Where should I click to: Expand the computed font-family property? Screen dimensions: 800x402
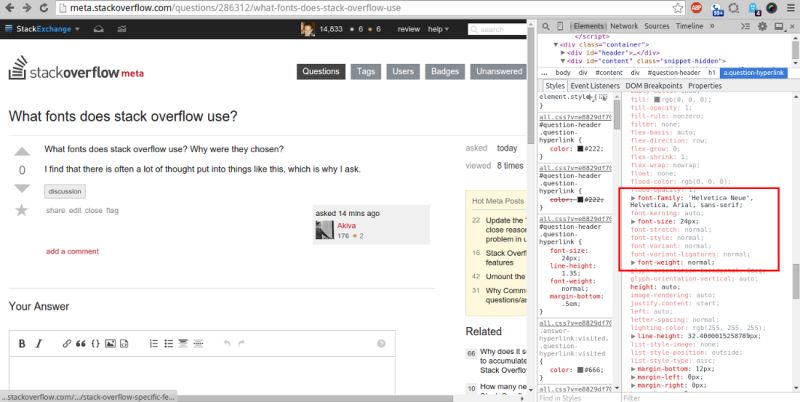coord(633,197)
